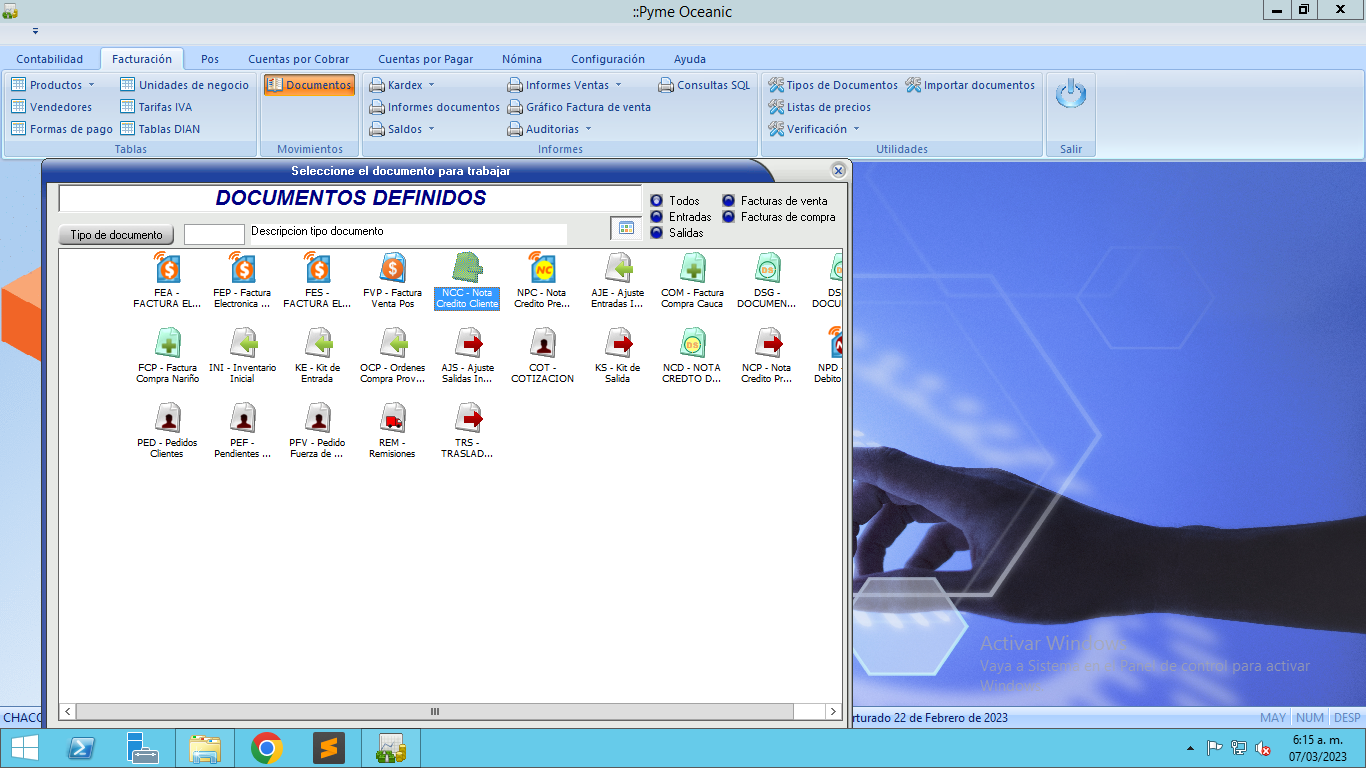Open the COT Cotizacion document icon

pyautogui.click(x=542, y=344)
